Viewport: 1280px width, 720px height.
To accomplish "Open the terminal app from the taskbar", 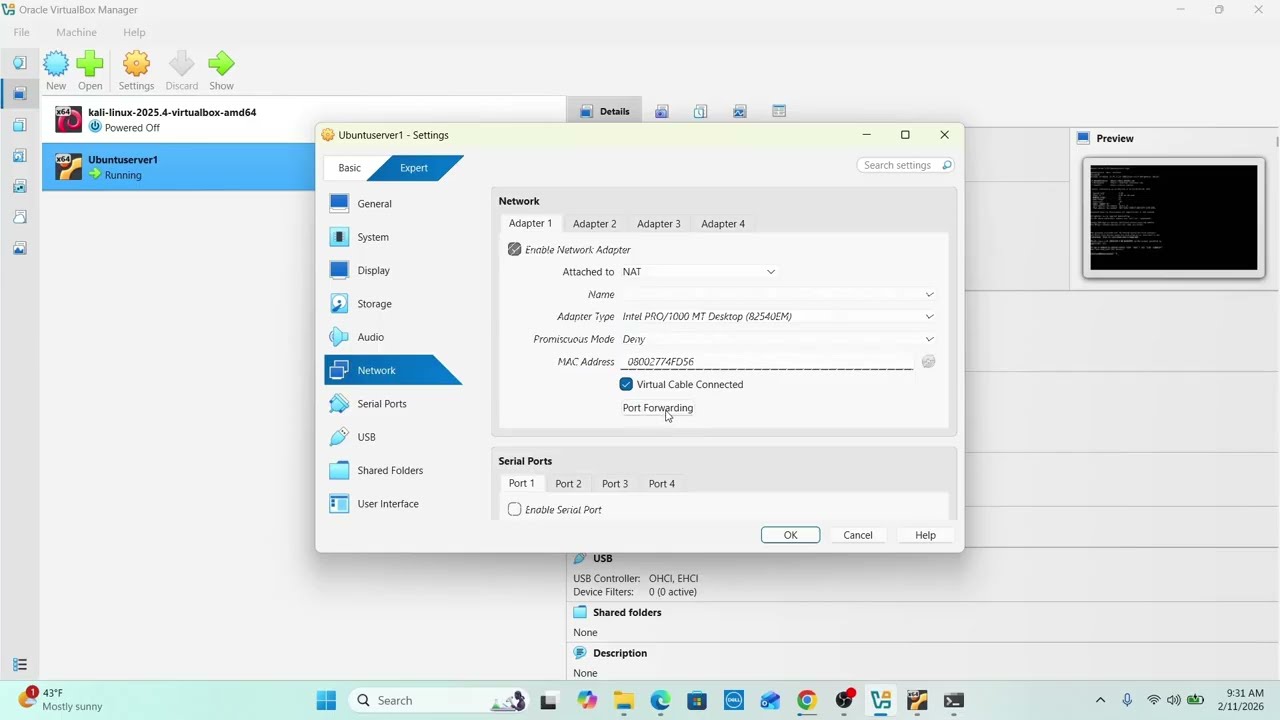I will [x=954, y=701].
